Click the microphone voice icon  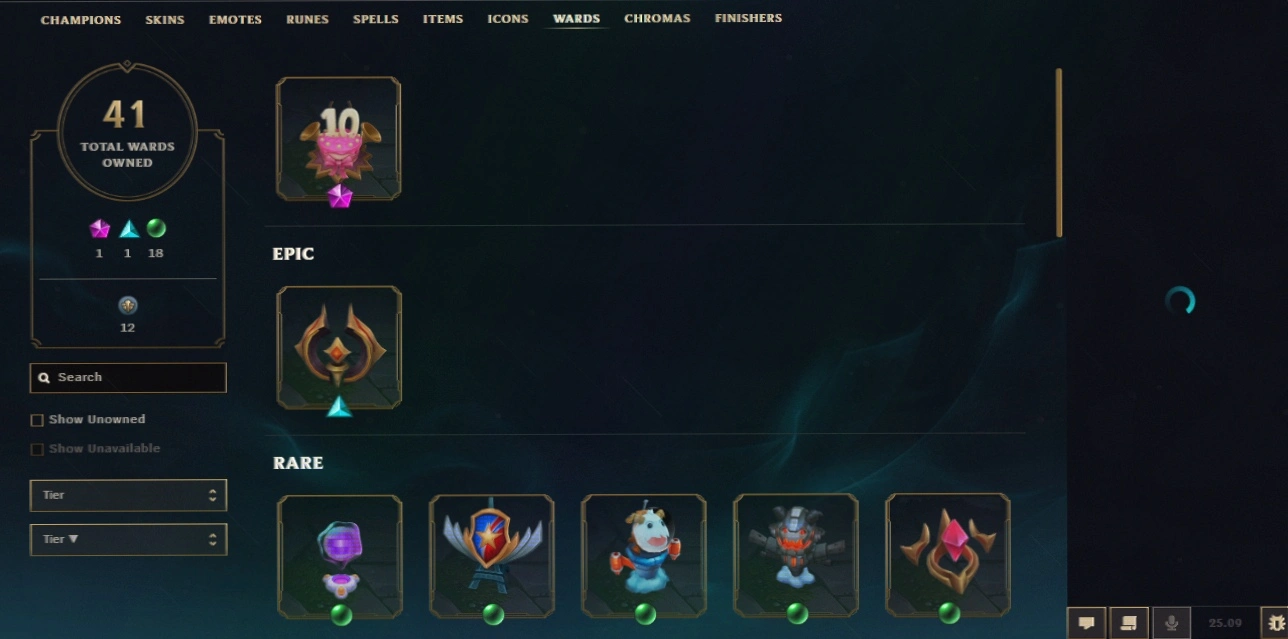1172,623
